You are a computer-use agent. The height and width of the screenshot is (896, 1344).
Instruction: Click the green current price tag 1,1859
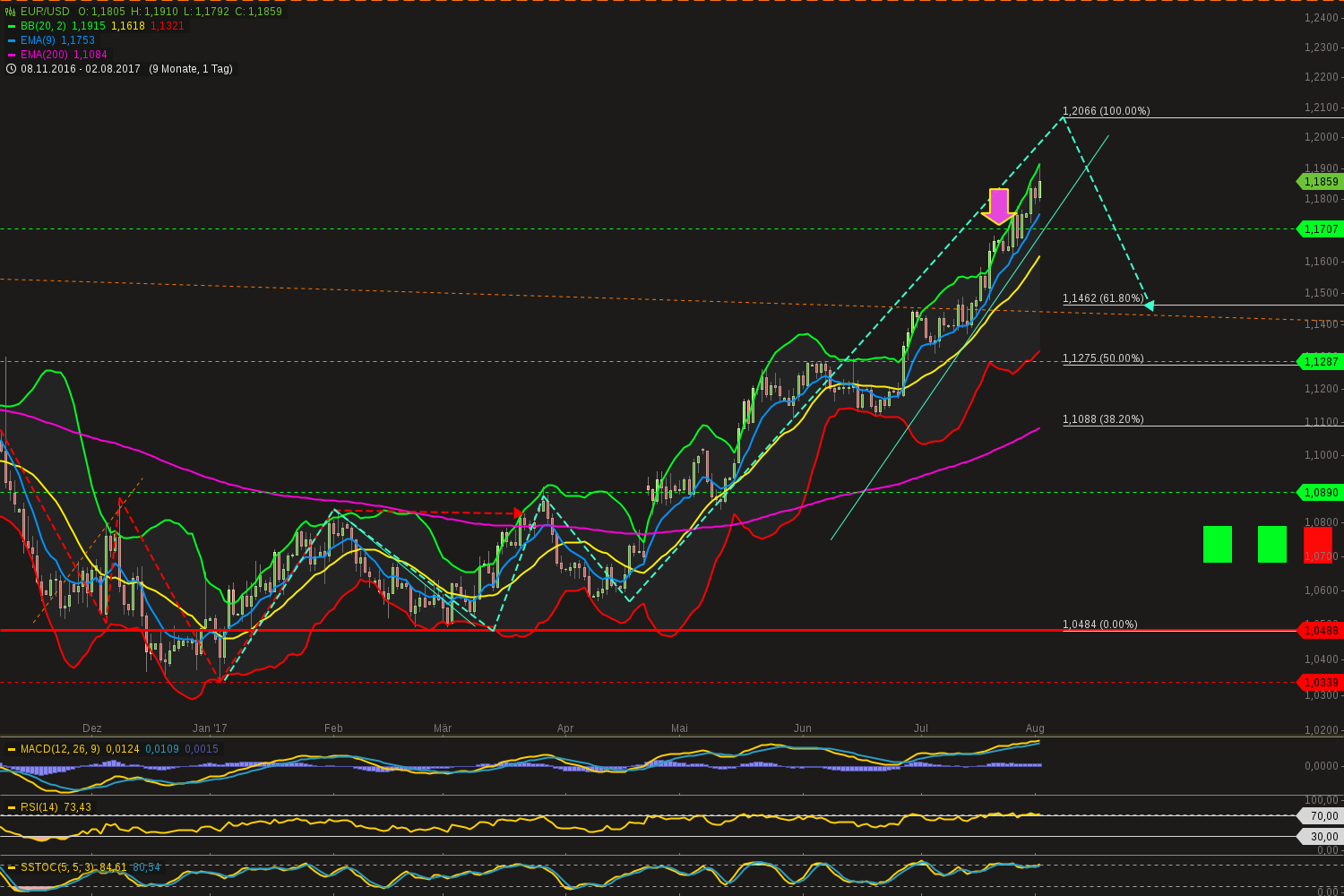[1319, 182]
